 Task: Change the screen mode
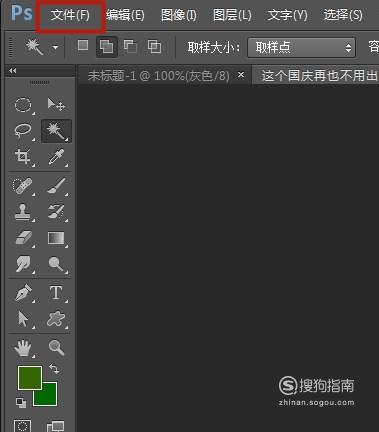tap(55, 426)
